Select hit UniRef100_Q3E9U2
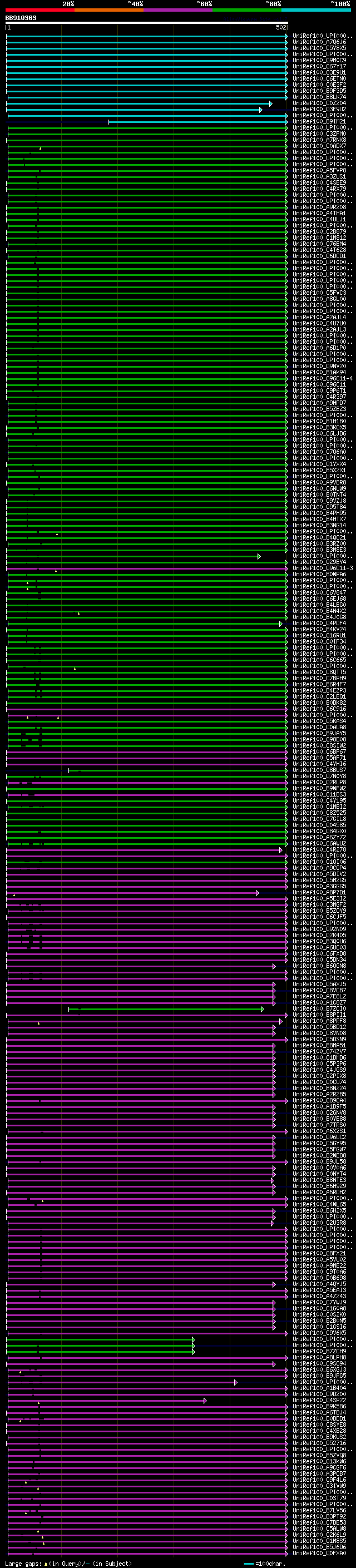 tap(319, 110)
